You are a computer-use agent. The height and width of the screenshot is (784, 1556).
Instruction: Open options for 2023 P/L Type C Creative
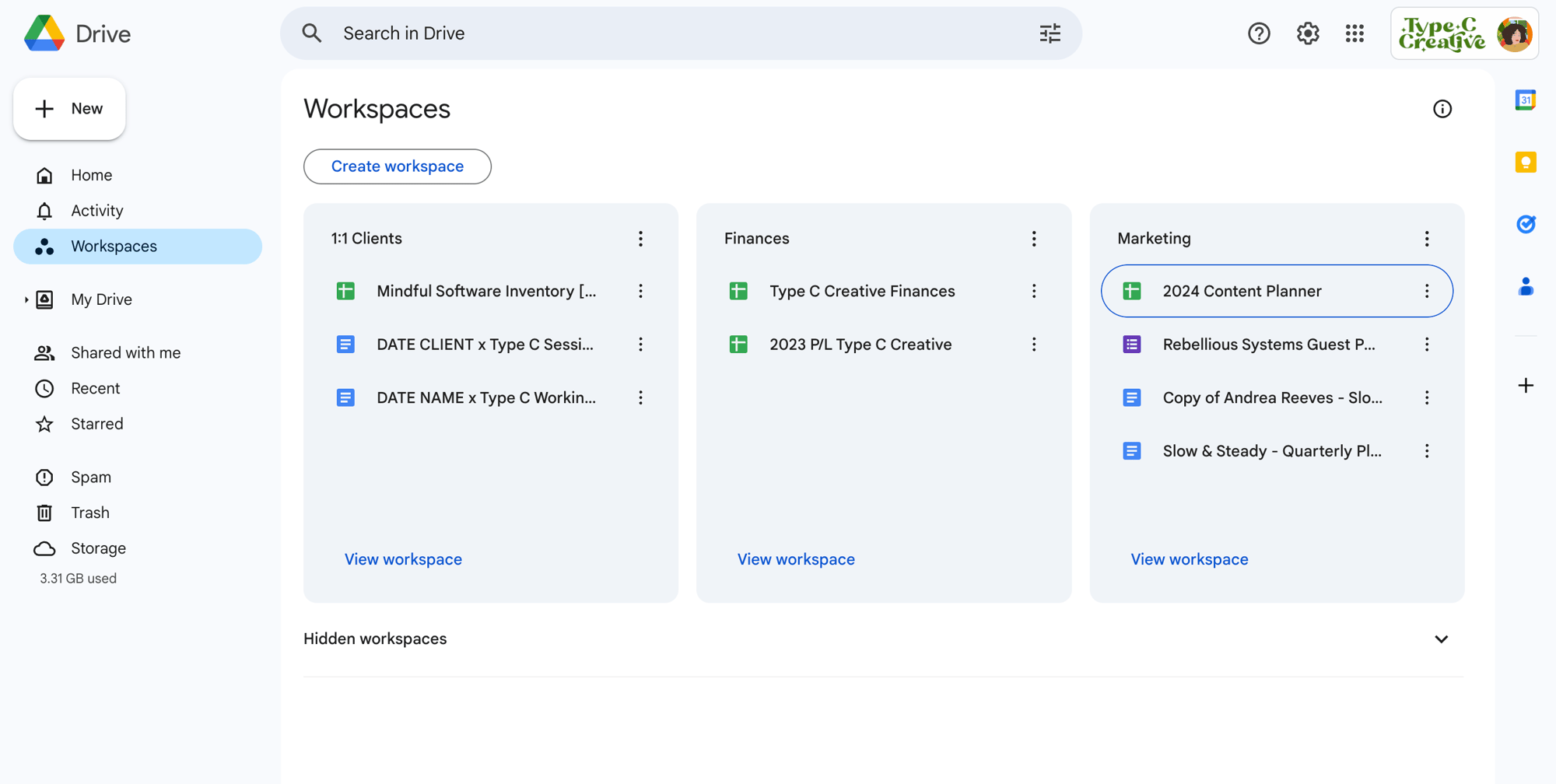pos(1033,345)
